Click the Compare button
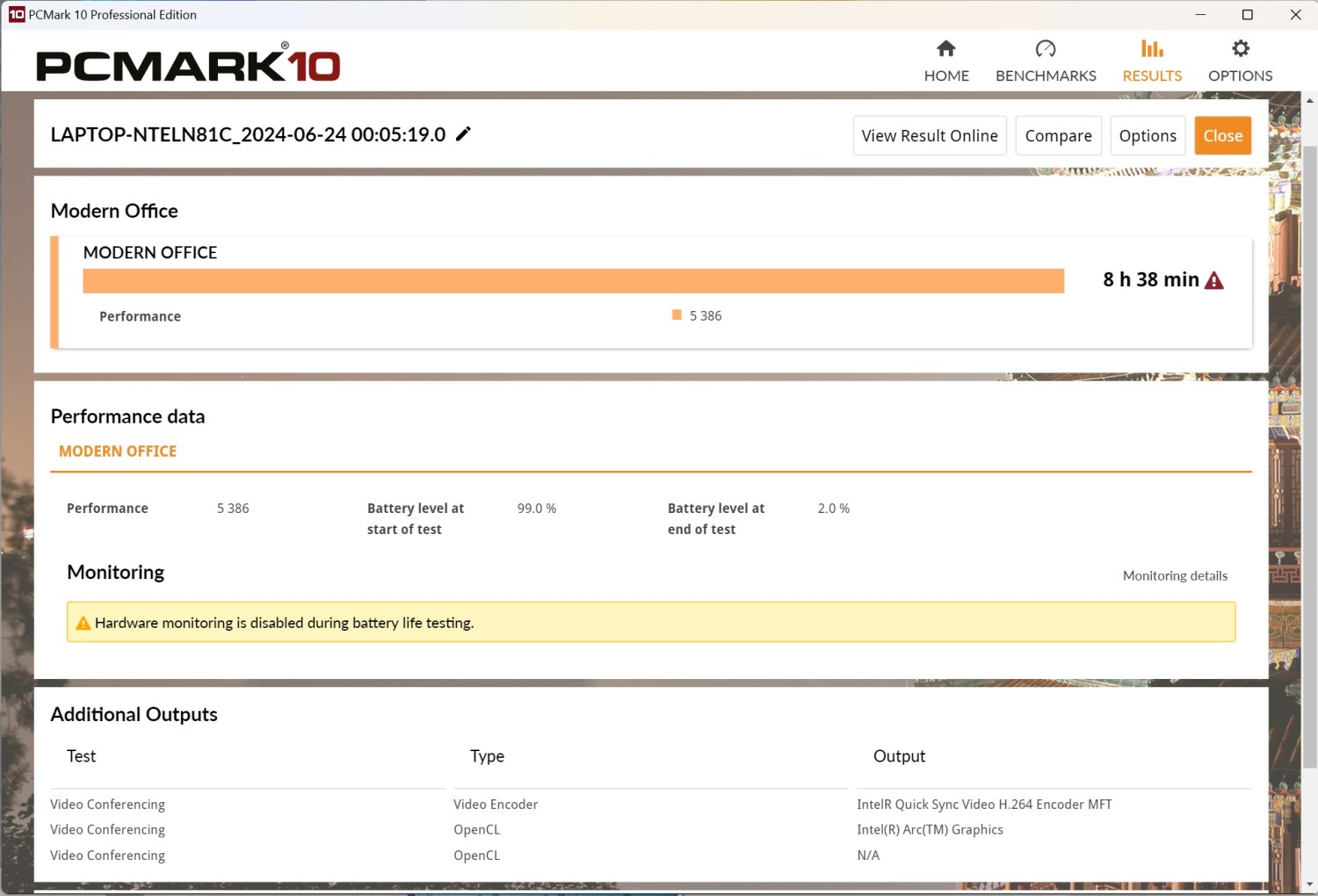The height and width of the screenshot is (896, 1318). pos(1059,136)
